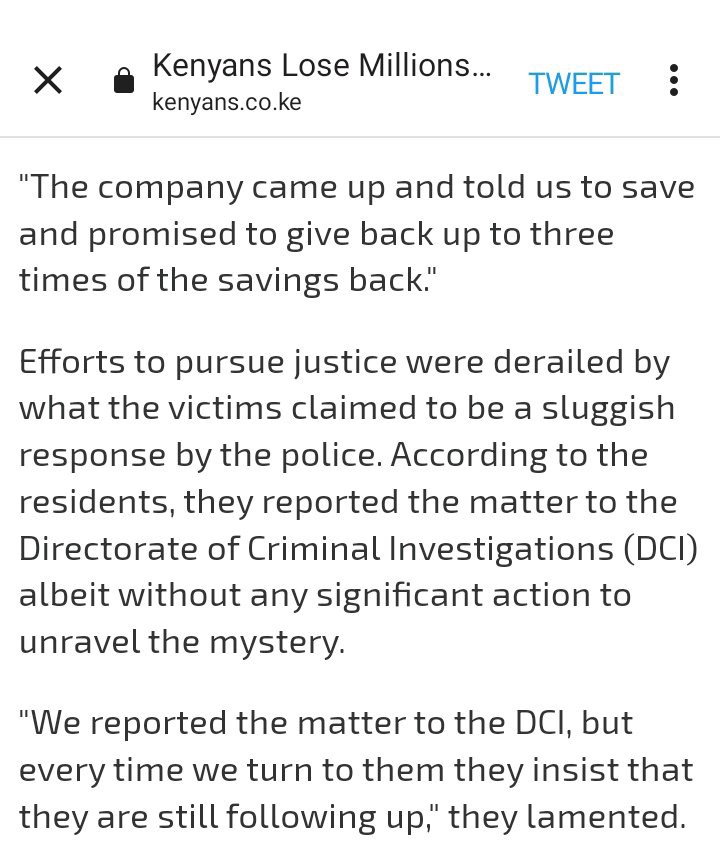Viewport: 720px width, 860px height.
Task: Click the word 'sluggish' in the second paragraph
Action: 608,409
